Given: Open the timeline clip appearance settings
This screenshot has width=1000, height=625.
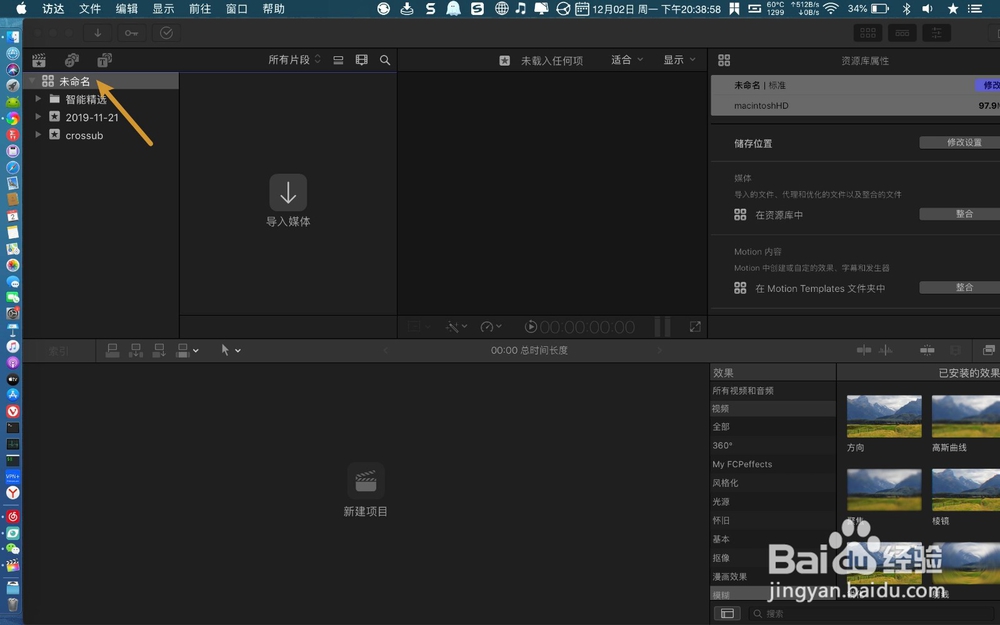Looking at the screenshot, I should pyautogui.click(x=989, y=350).
